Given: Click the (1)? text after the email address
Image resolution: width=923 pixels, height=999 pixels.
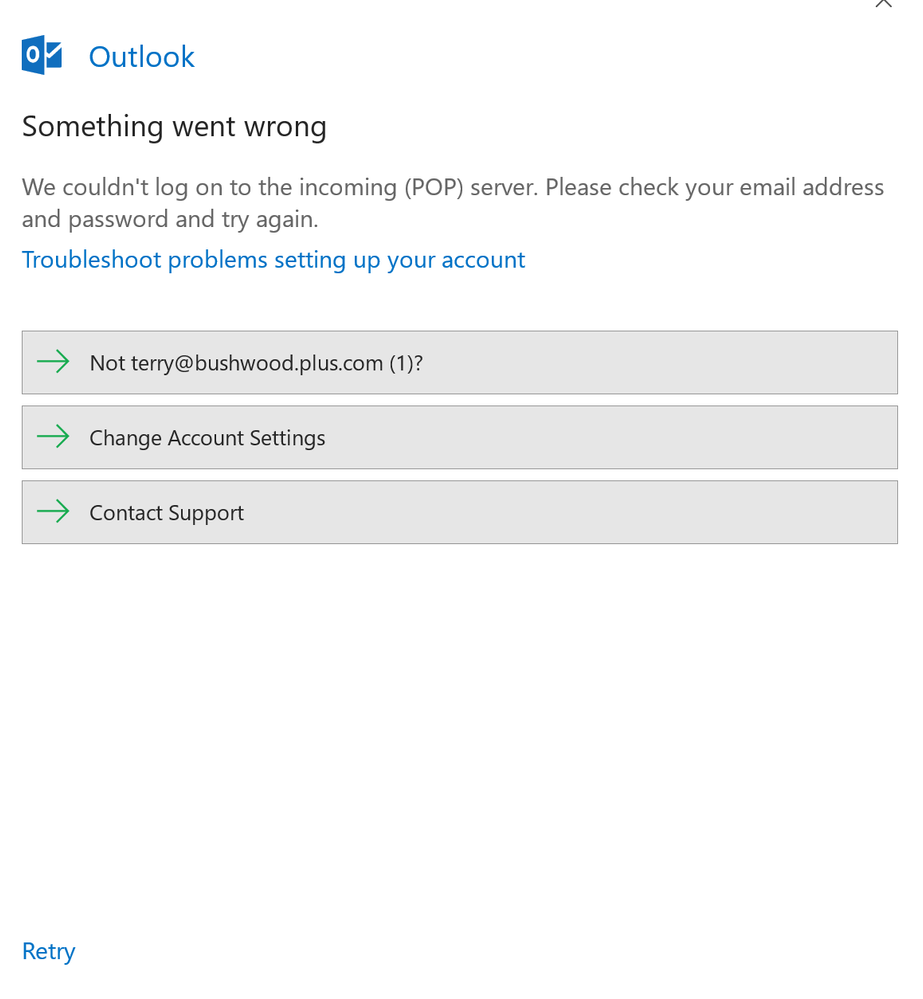Looking at the screenshot, I should [406, 363].
